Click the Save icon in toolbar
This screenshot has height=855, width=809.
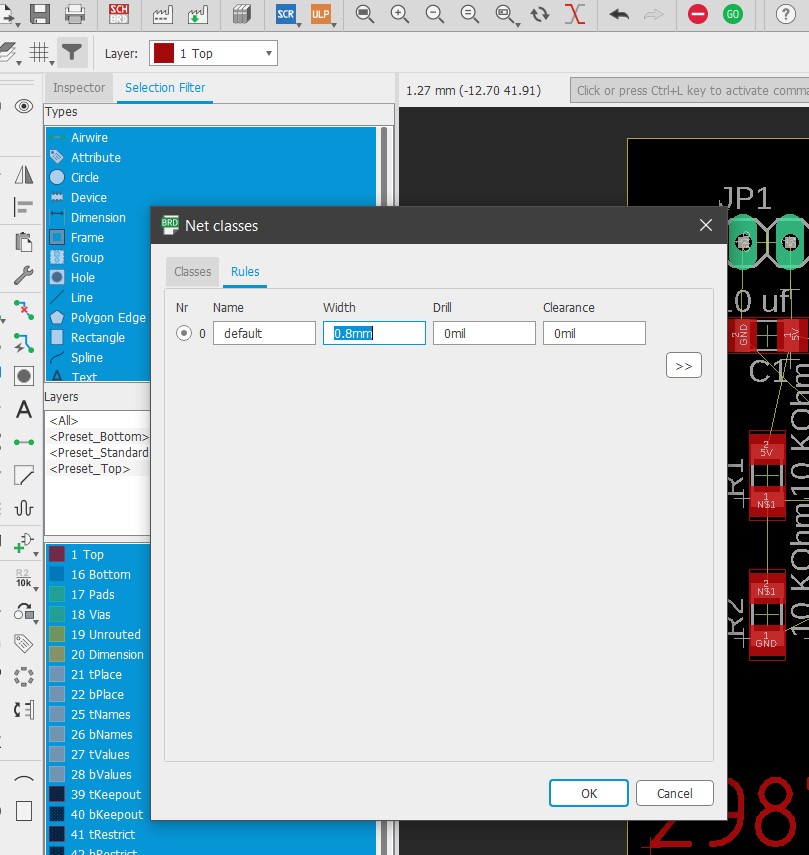pyautogui.click(x=39, y=14)
